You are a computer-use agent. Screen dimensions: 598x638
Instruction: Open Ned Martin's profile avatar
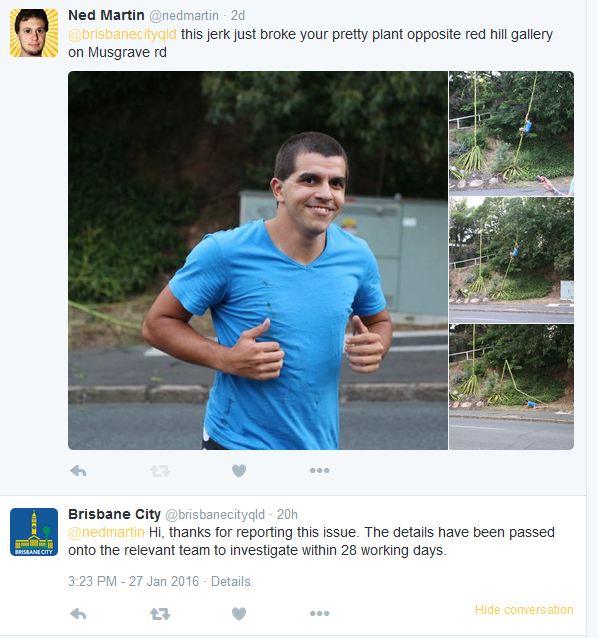(34, 33)
